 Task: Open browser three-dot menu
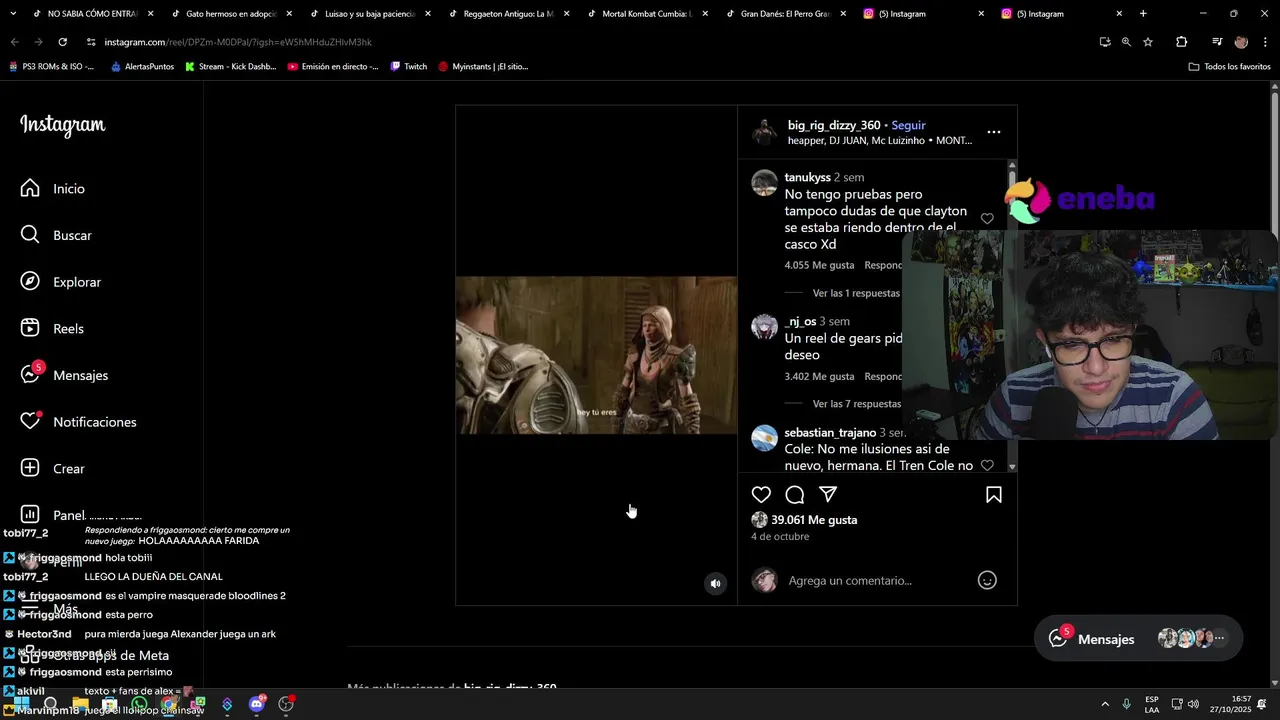(1265, 42)
